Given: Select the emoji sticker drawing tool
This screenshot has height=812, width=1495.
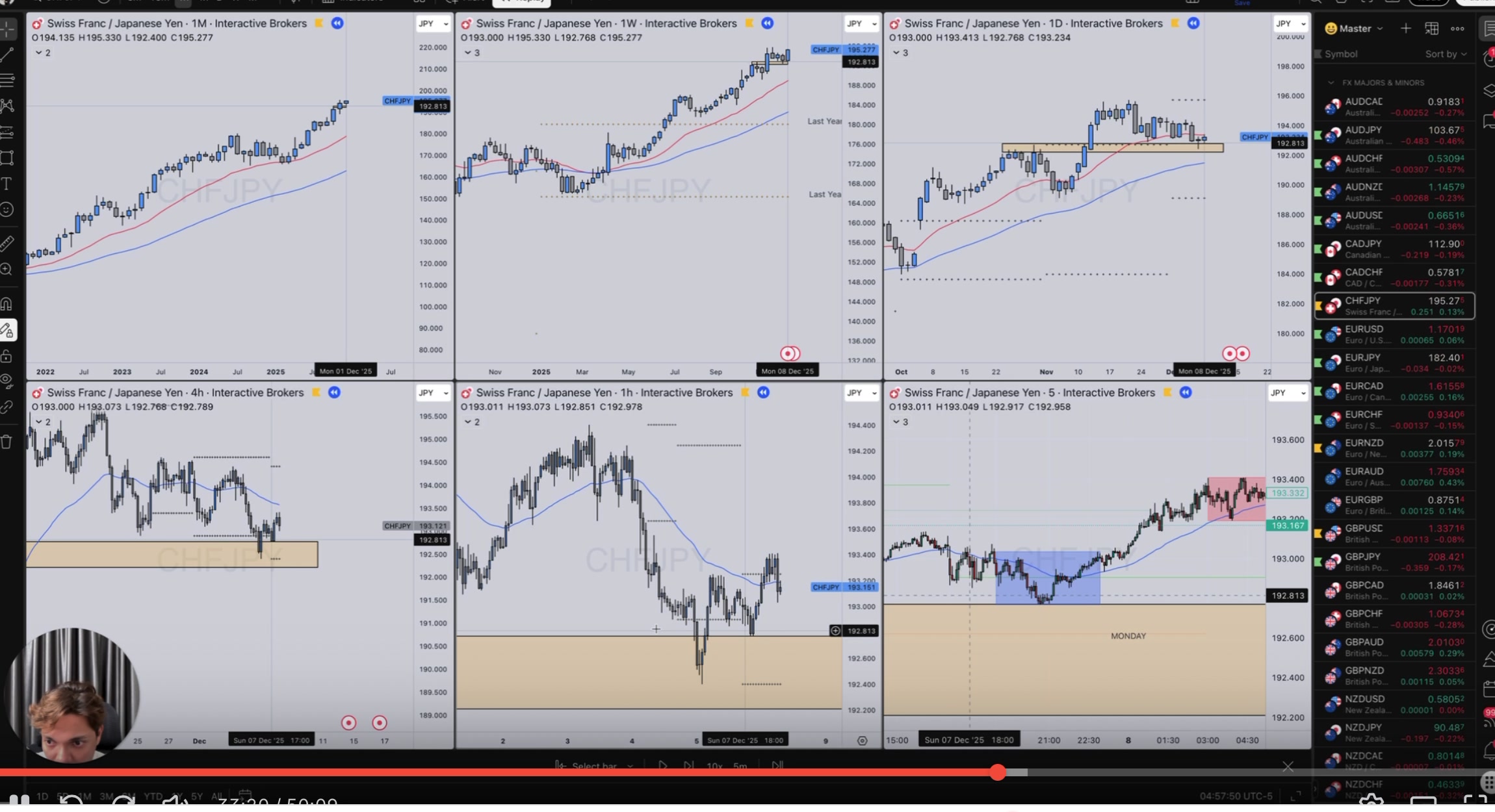Looking at the screenshot, I should (7, 210).
